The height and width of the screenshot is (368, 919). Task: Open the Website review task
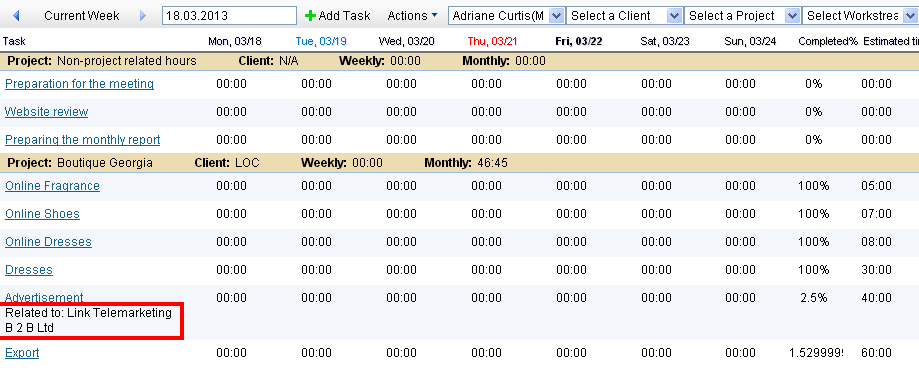46,112
